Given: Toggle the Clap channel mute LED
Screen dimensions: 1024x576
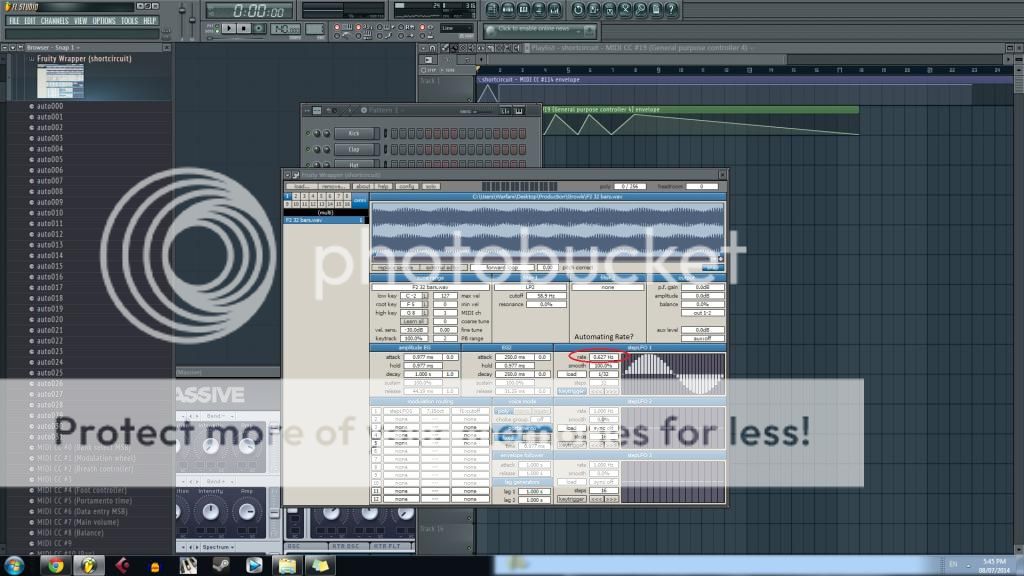Looking at the screenshot, I should pos(308,150).
